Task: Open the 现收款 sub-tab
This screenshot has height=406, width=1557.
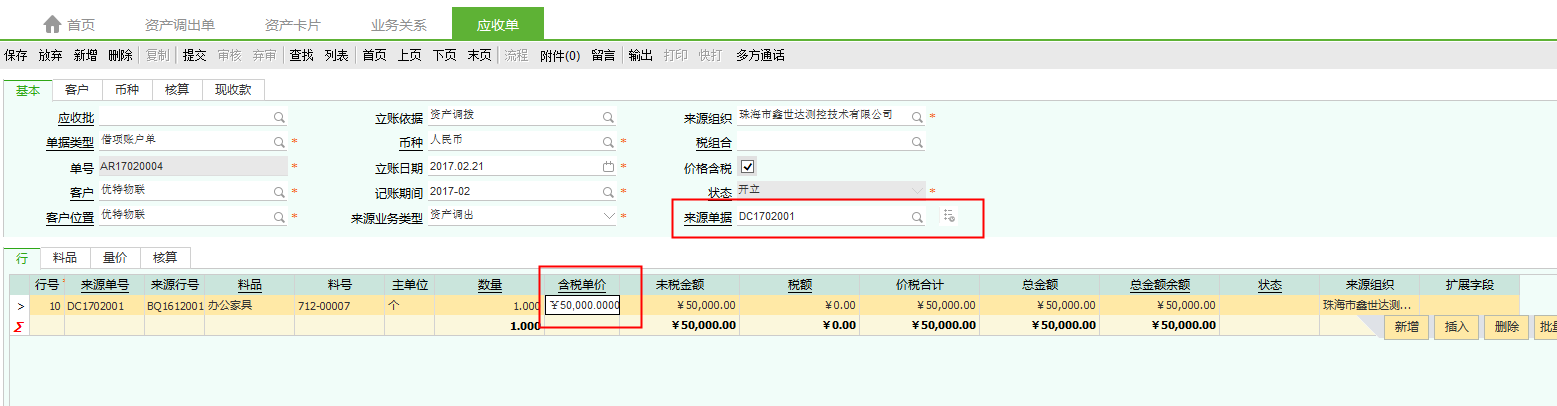Action: point(233,90)
